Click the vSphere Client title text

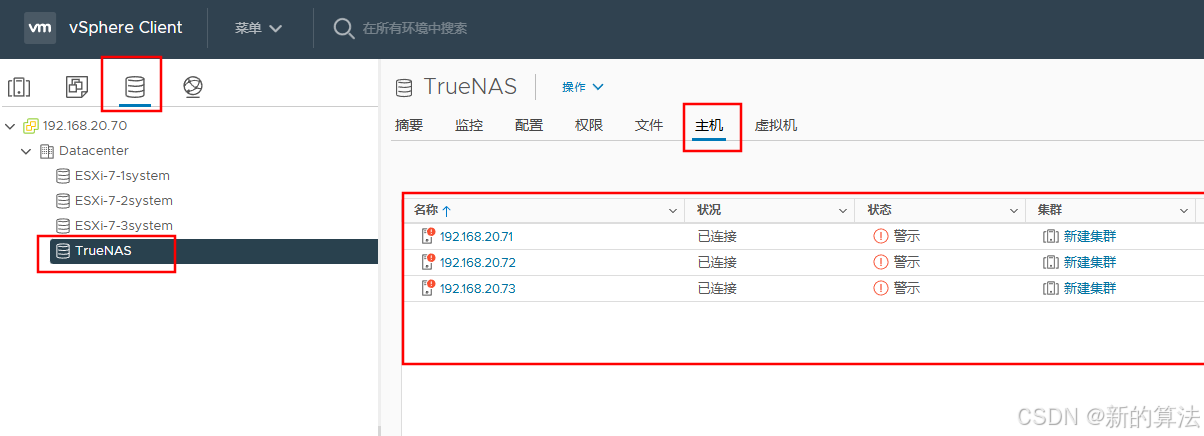pyautogui.click(x=126, y=28)
